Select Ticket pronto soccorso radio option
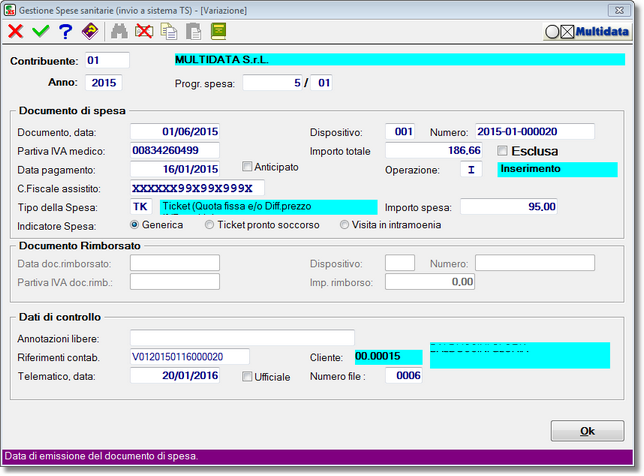Image resolution: width=644 pixels, height=476 pixels. (x=209, y=225)
